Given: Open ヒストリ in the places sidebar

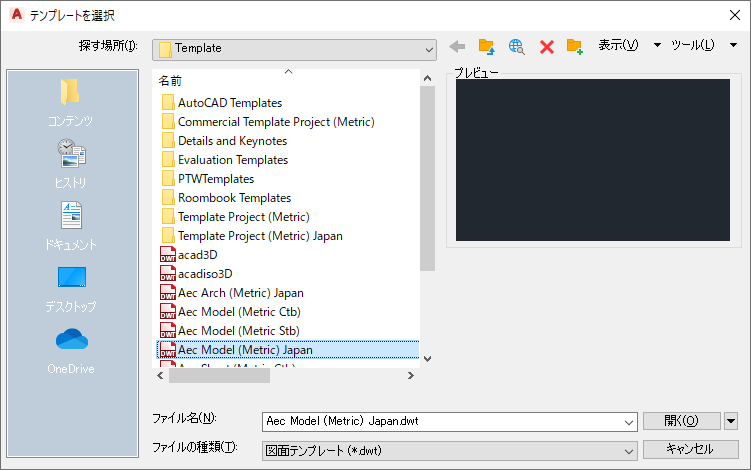Looking at the screenshot, I should pyautogui.click(x=71, y=163).
